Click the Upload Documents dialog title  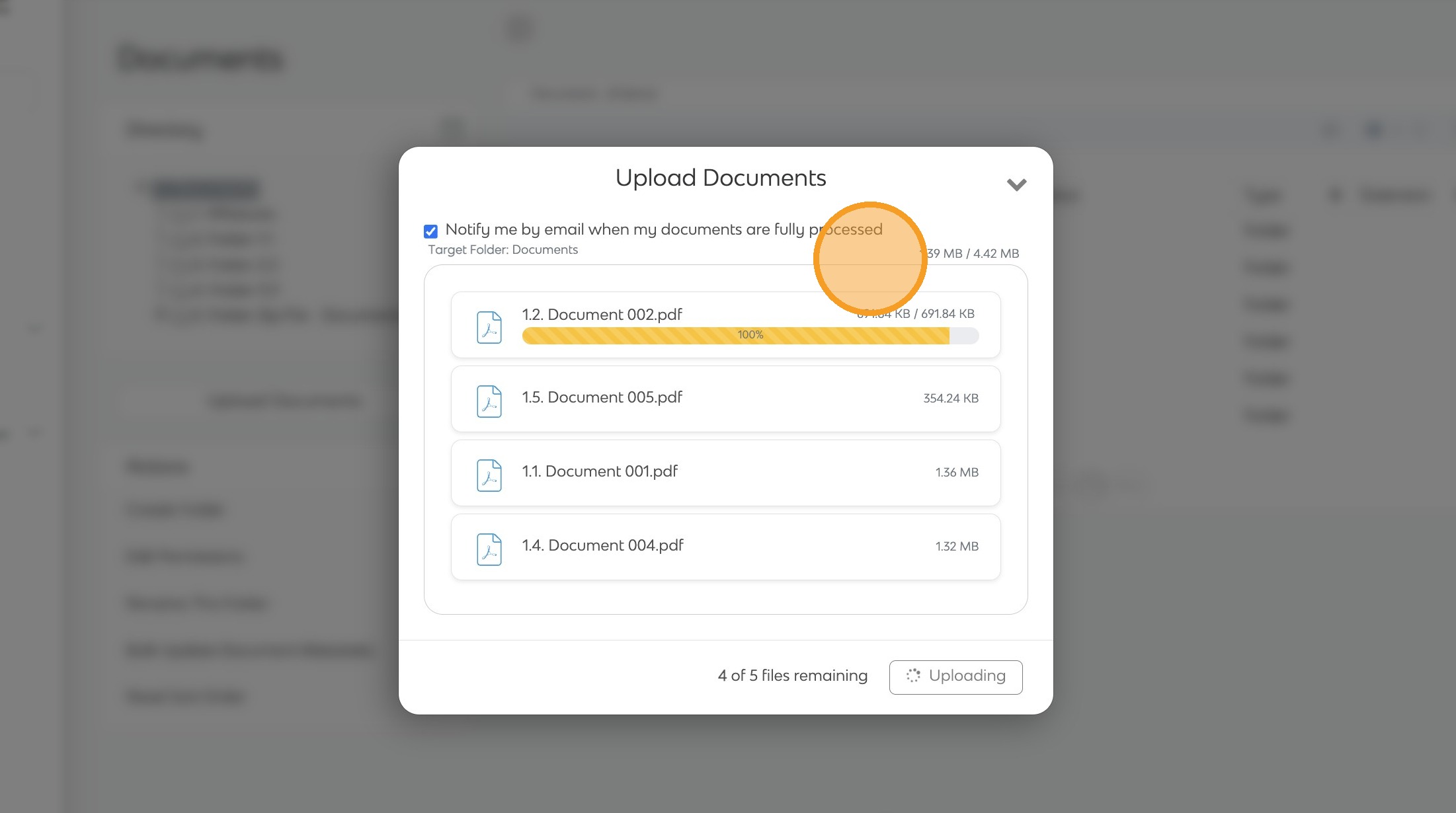coord(720,178)
